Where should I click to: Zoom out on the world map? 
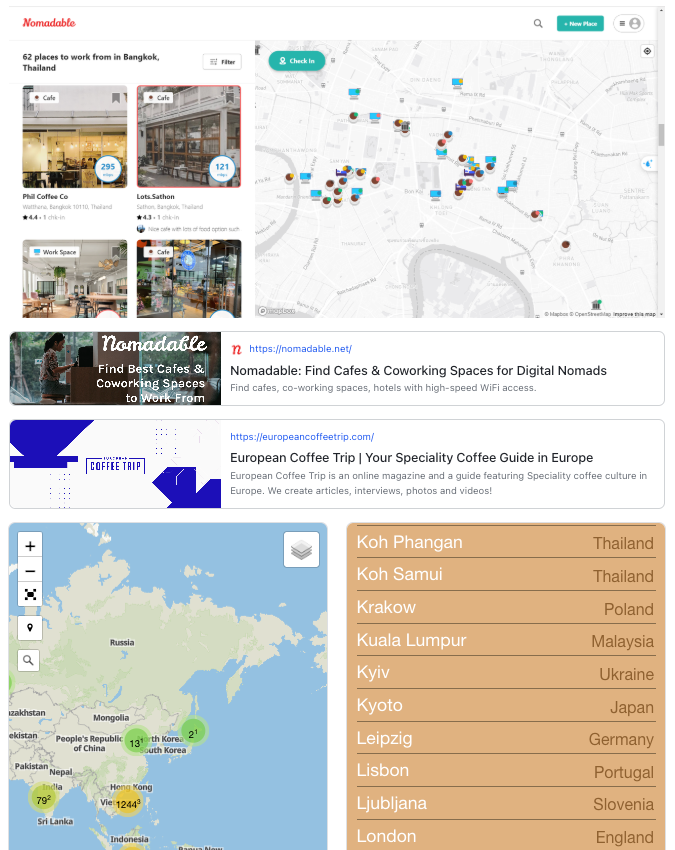pyautogui.click(x=30, y=571)
